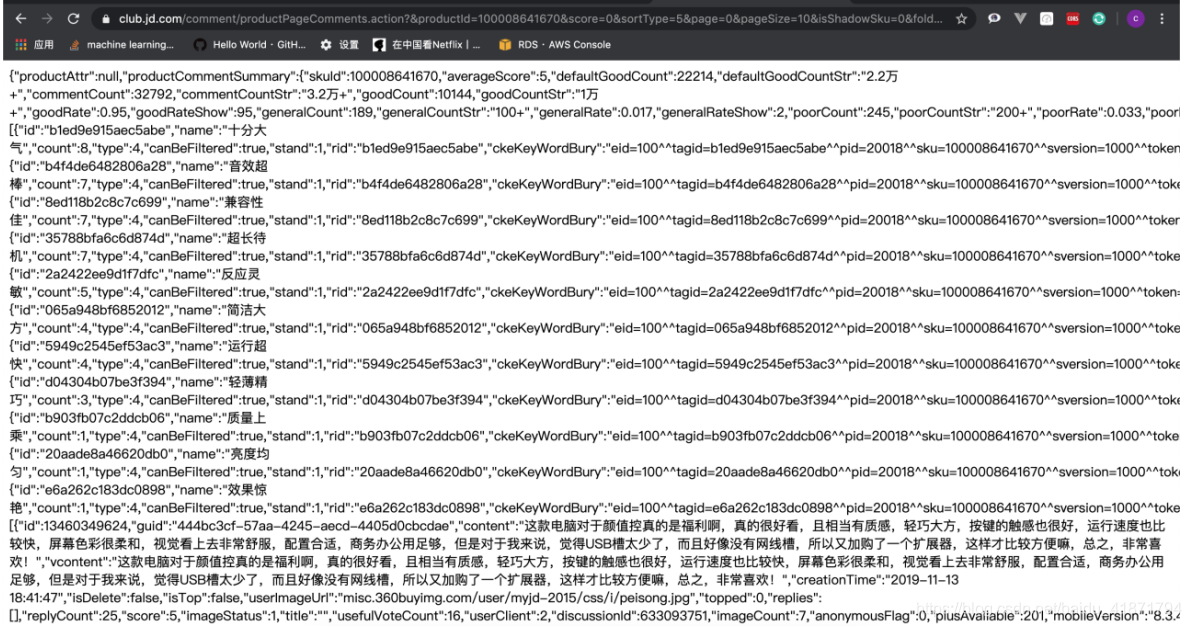Click the "name":"质量上 text

tap(221, 418)
